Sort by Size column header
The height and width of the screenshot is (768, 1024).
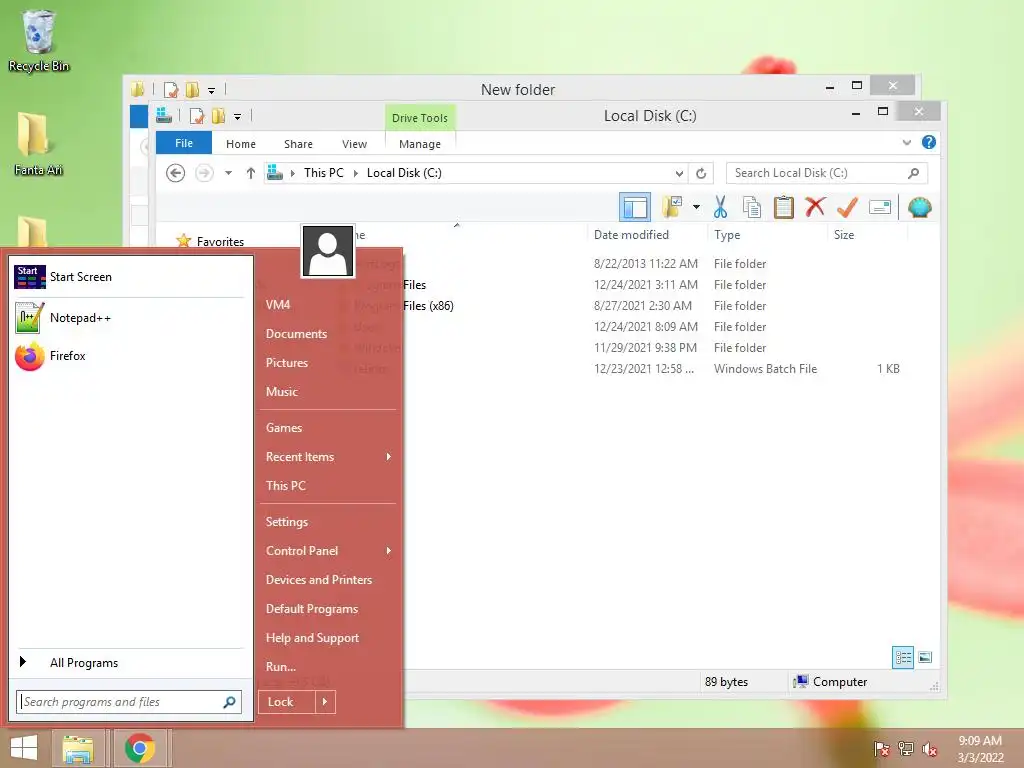(844, 234)
